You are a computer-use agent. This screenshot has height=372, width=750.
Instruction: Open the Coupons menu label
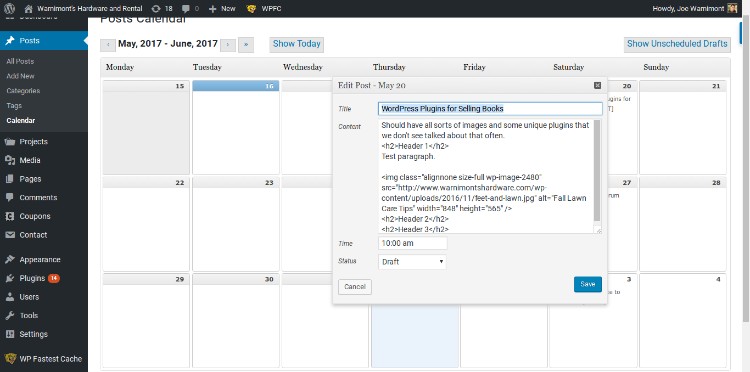coord(35,216)
